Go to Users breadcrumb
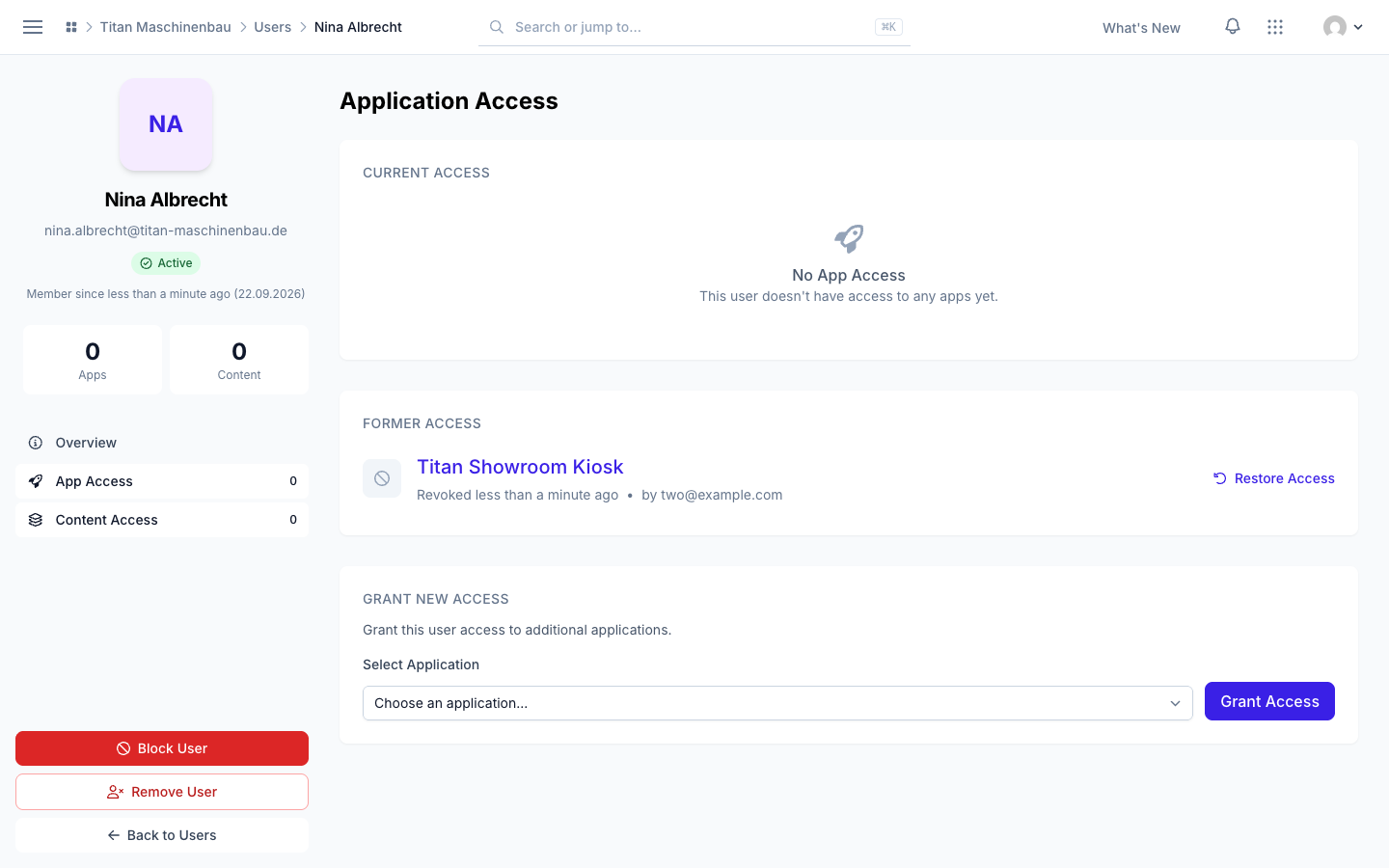The width and height of the screenshot is (1389, 868). tap(273, 27)
